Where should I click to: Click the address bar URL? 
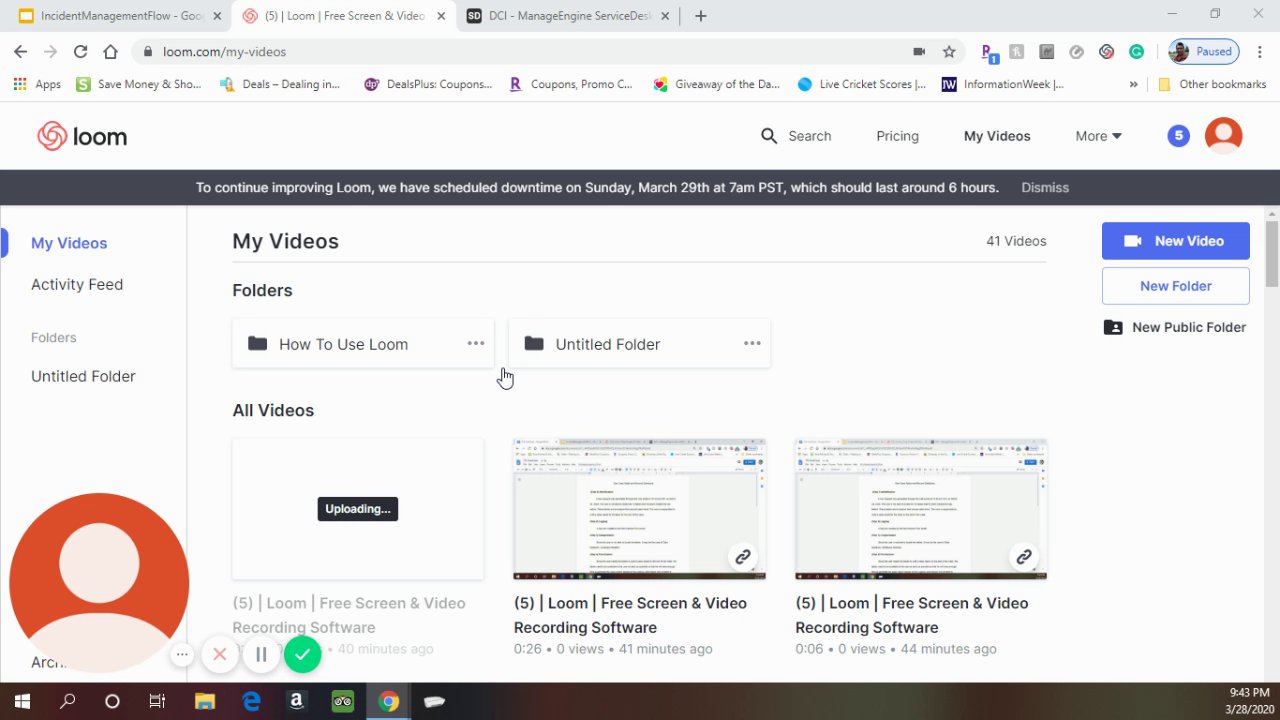click(x=224, y=52)
